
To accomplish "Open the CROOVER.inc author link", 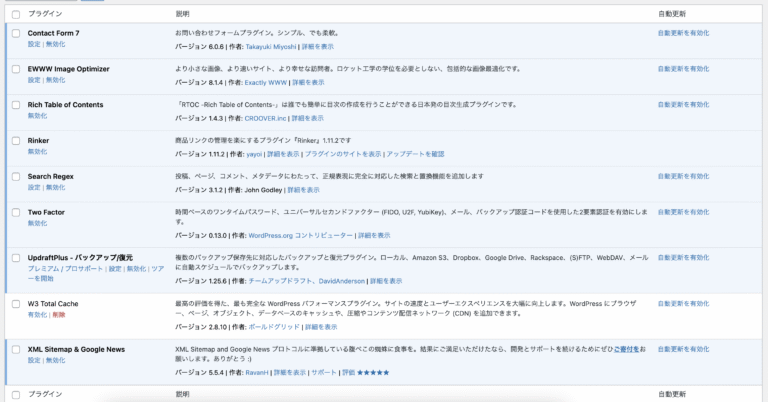I will point(265,118).
